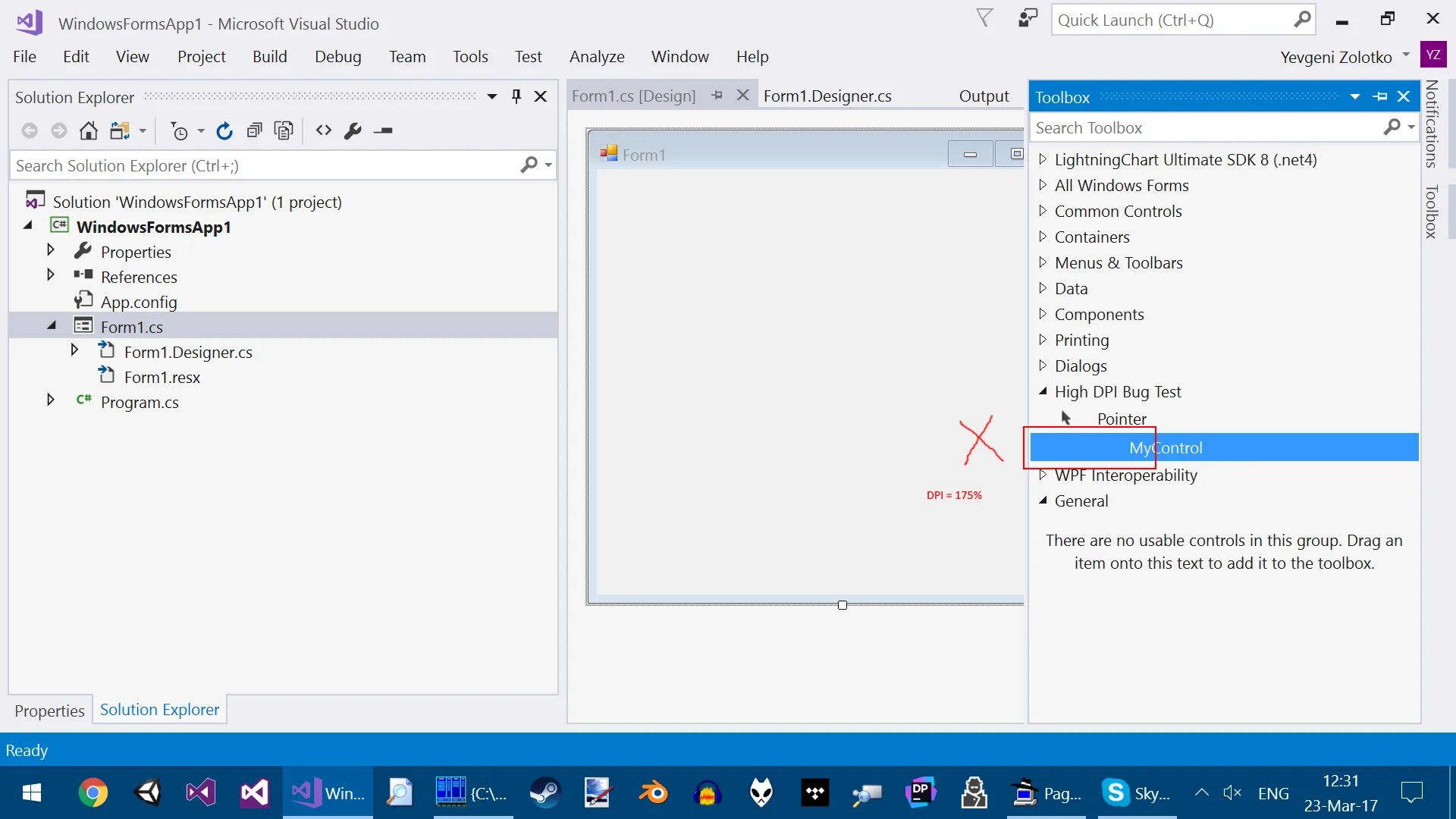The width and height of the screenshot is (1456, 819).
Task: Open Steam from the taskbar
Action: point(544,793)
